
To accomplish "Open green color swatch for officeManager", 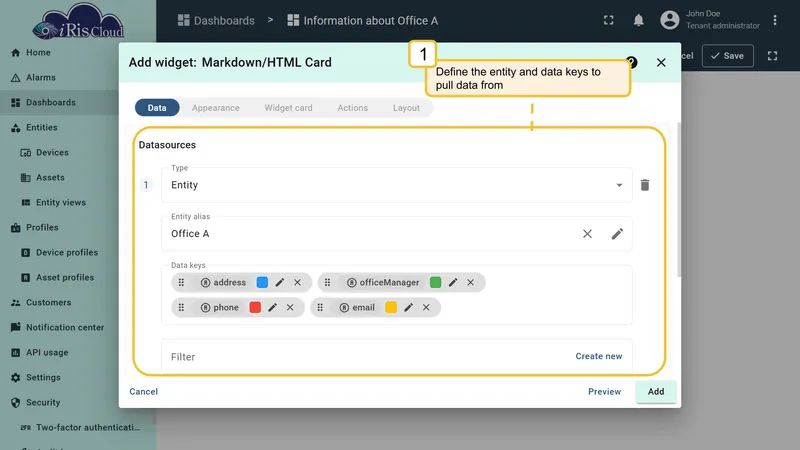I will click(x=435, y=282).
